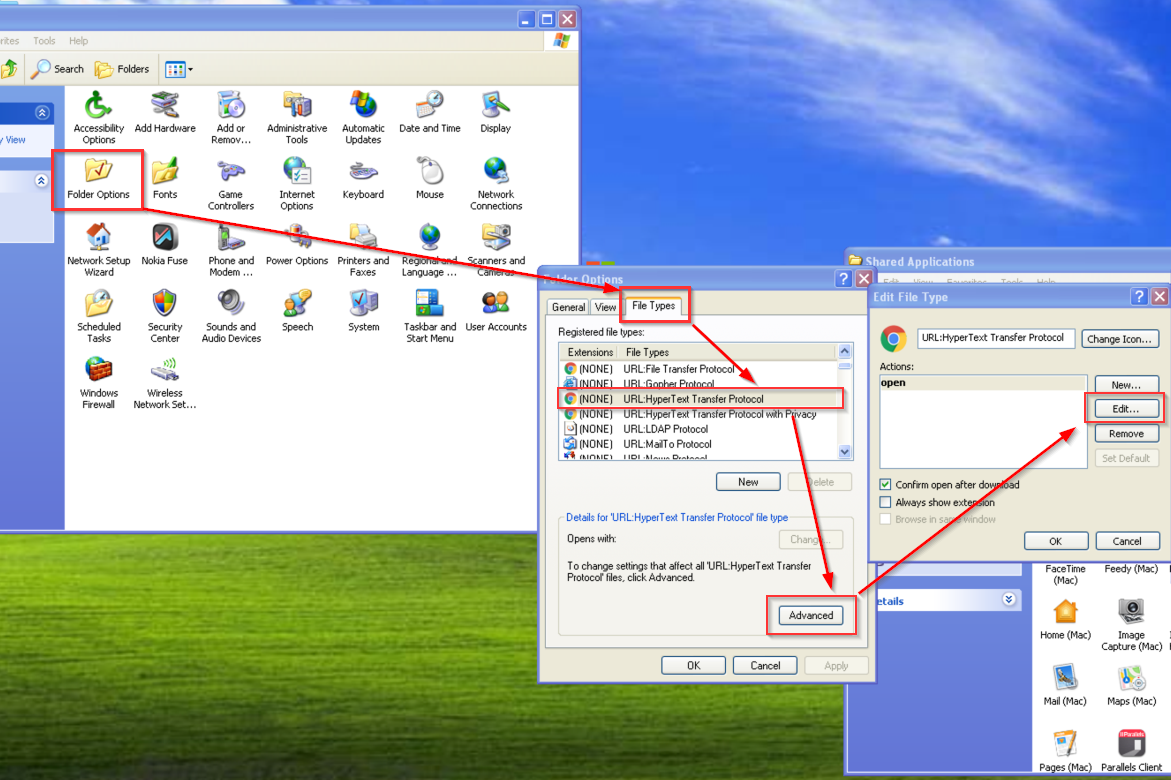Switch to the General tab

click(568, 307)
